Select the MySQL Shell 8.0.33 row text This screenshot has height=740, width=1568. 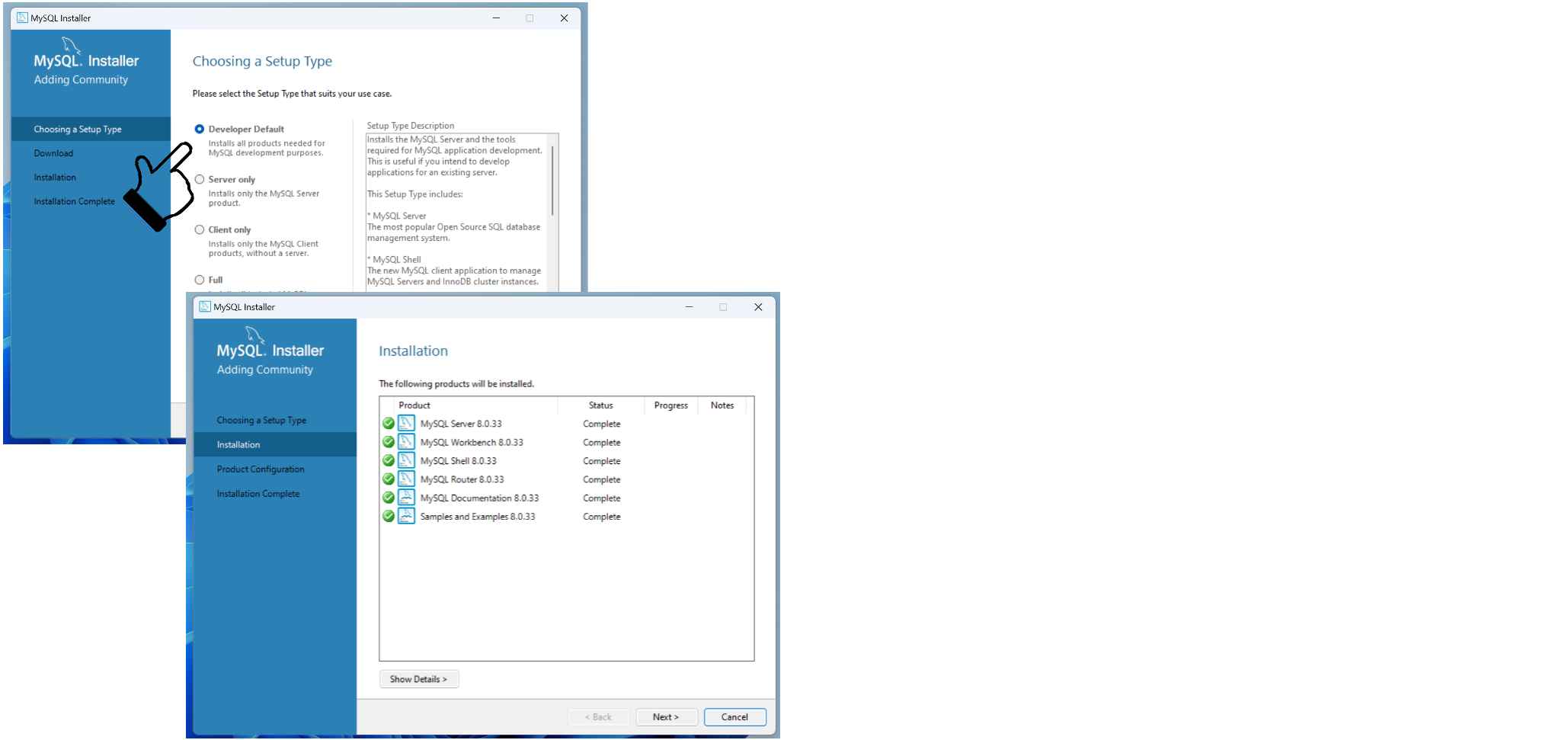pyautogui.click(x=459, y=461)
